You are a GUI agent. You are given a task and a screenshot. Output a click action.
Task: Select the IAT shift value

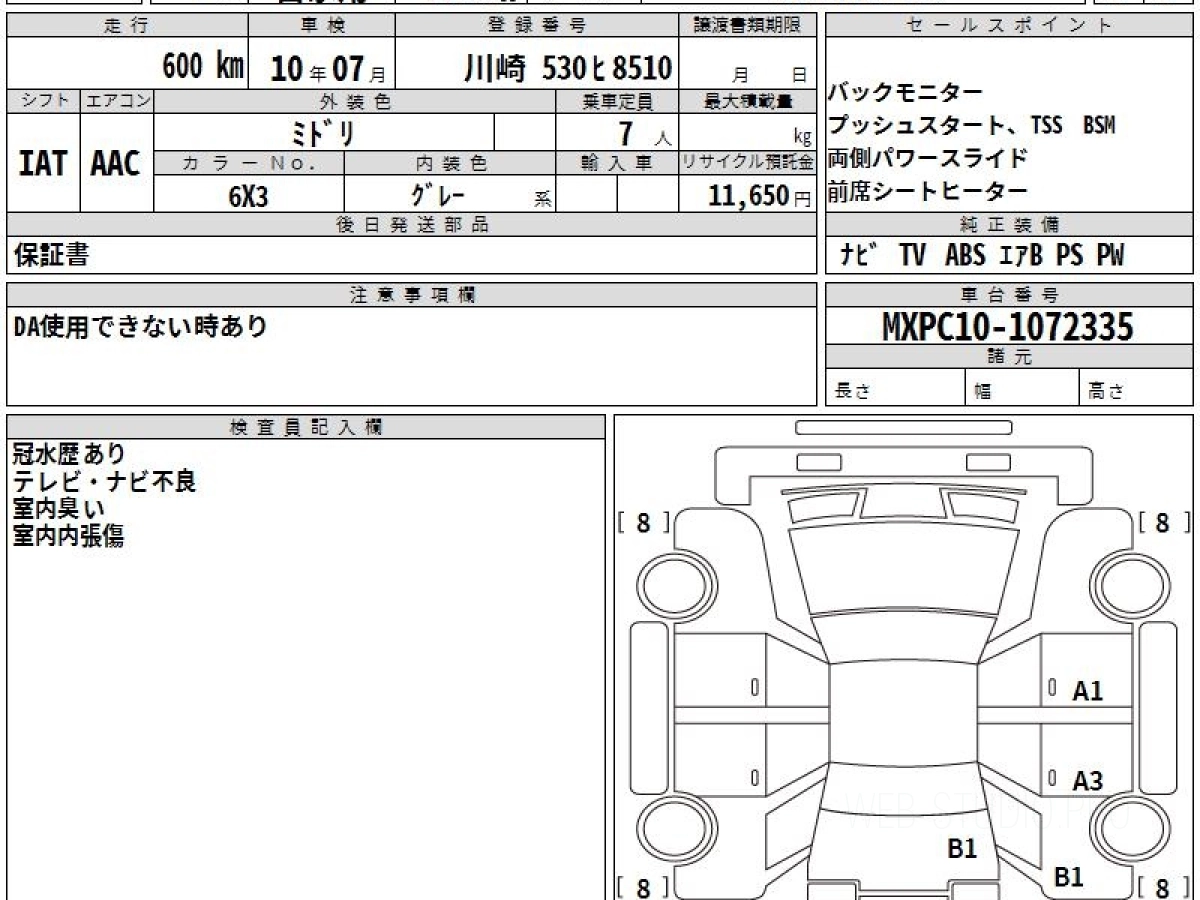click(x=43, y=163)
